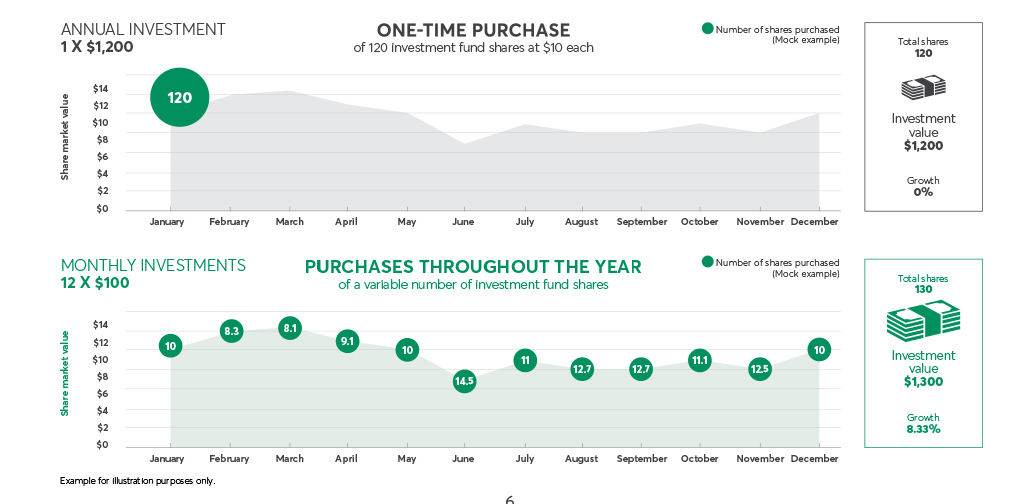Click the 12.5 shares bubble for November
This screenshot has width=1030, height=504.
coord(760,369)
